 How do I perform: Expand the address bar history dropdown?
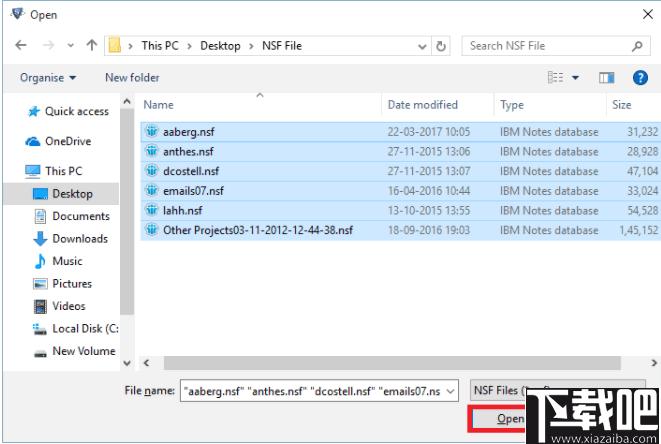422,46
